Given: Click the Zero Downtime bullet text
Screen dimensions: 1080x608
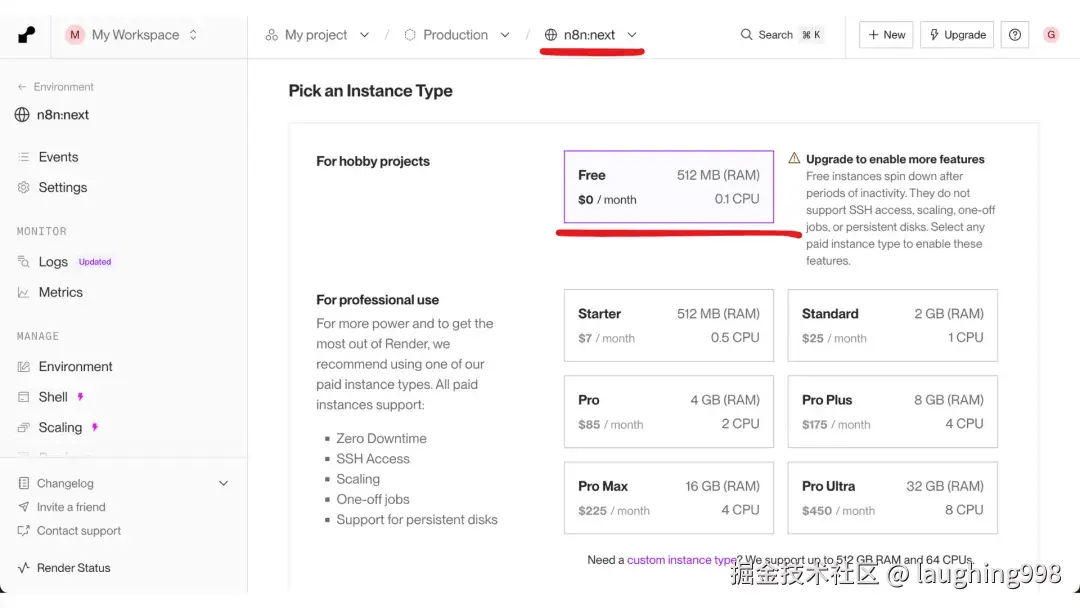Looking at the screenshot, I should [x=382, y=439].
